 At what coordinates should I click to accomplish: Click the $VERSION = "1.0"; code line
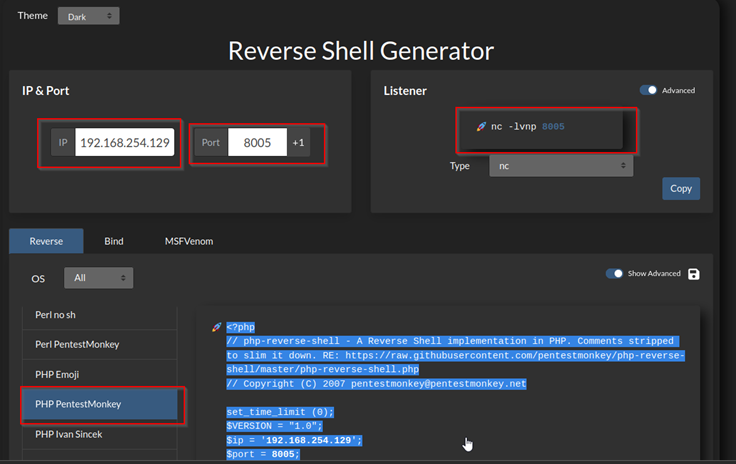(x=274, y=426)
